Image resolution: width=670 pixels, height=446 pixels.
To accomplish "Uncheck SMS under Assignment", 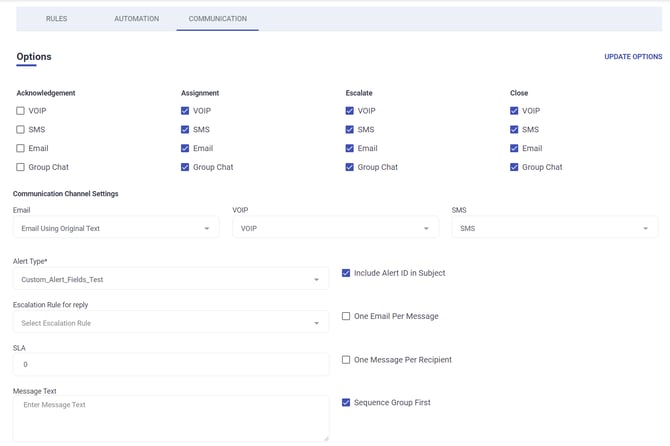I will (186, 130).
